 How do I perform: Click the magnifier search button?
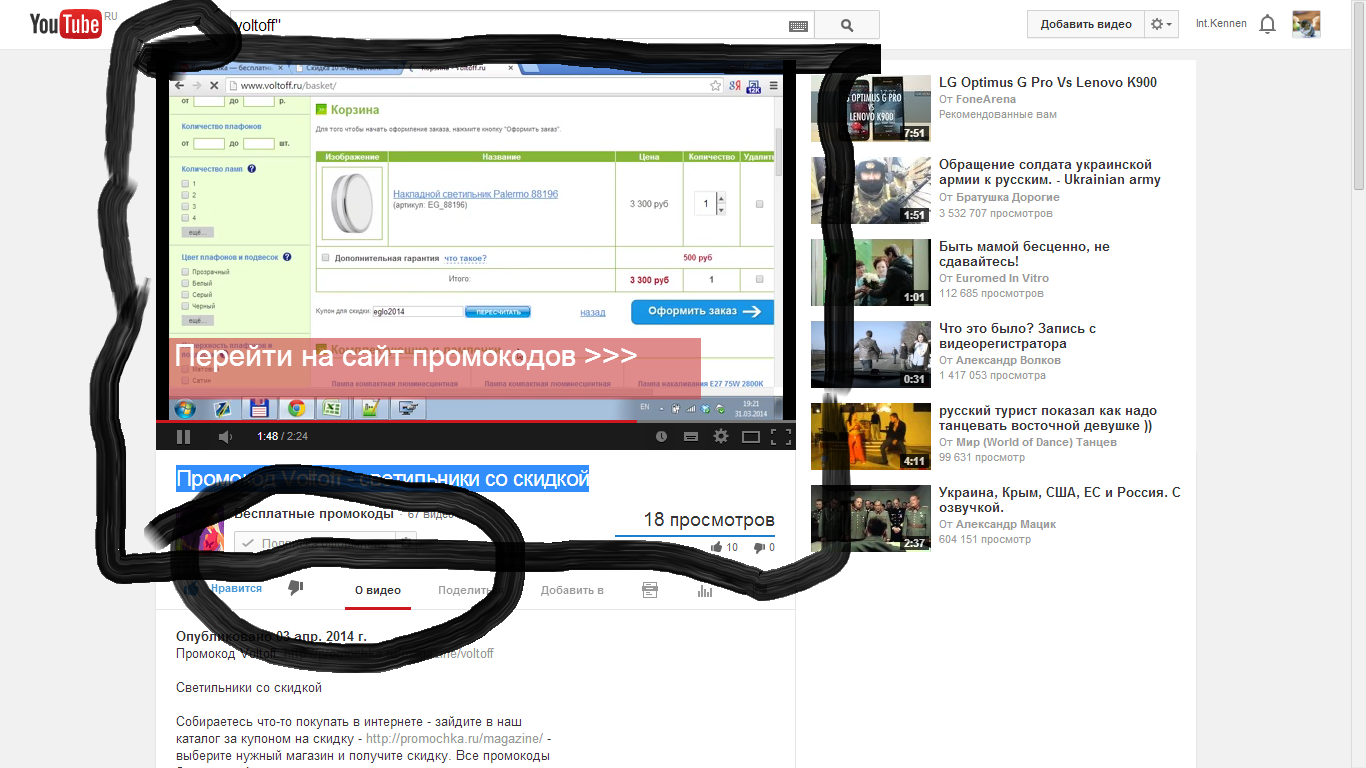[847, 25]
